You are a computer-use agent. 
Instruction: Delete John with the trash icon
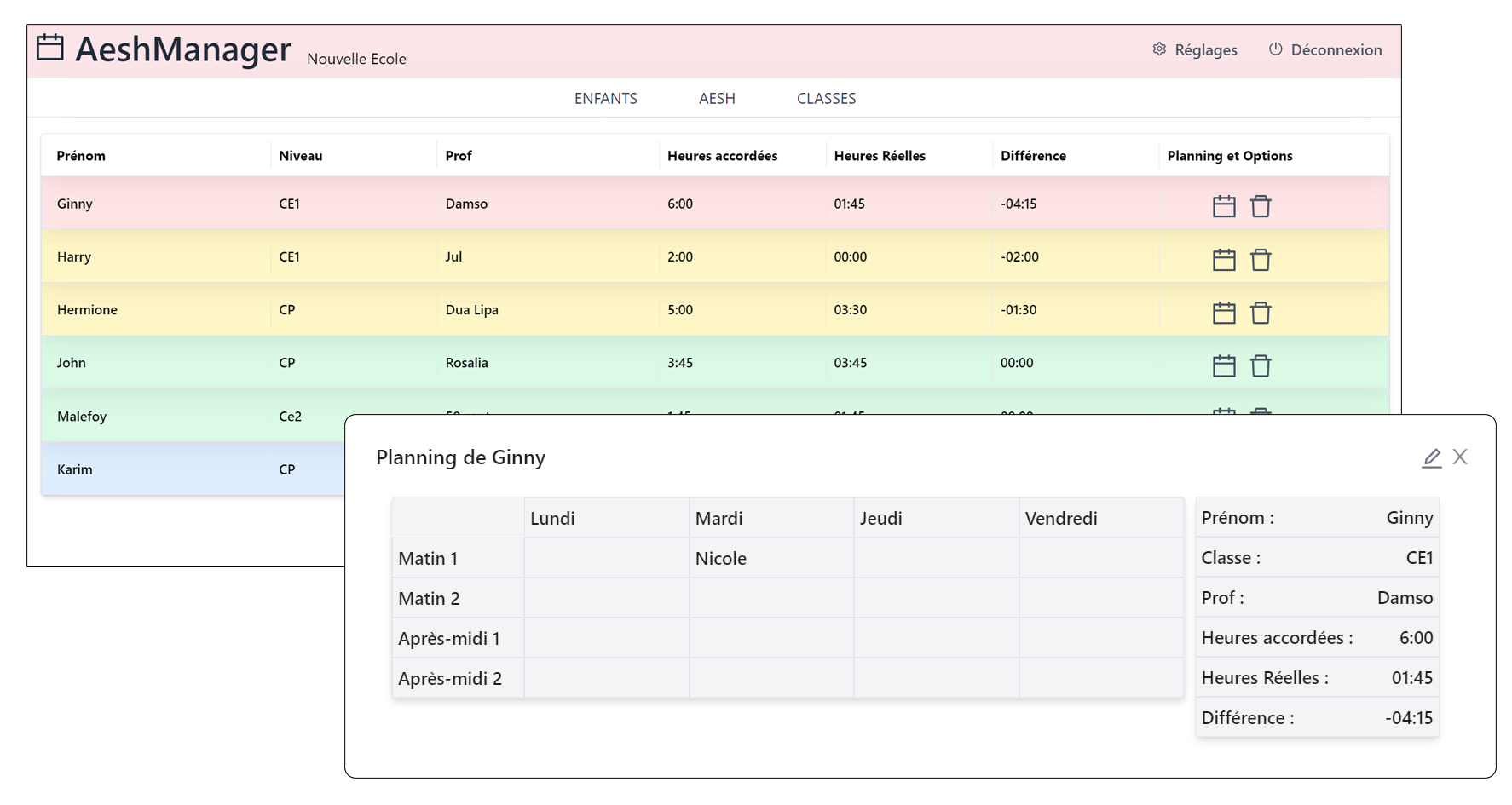click(1260, 365)
